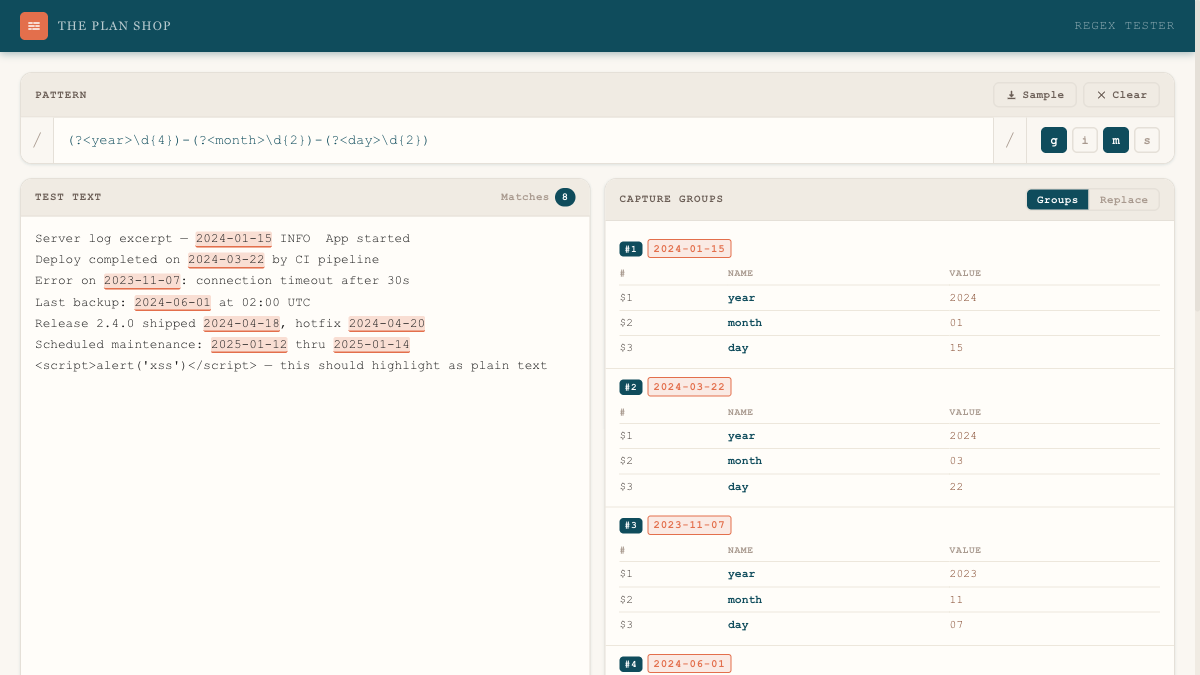This screenshot has width=1200, height=675.
Task: Clear the regex pattern
Action: (1121, 95)
